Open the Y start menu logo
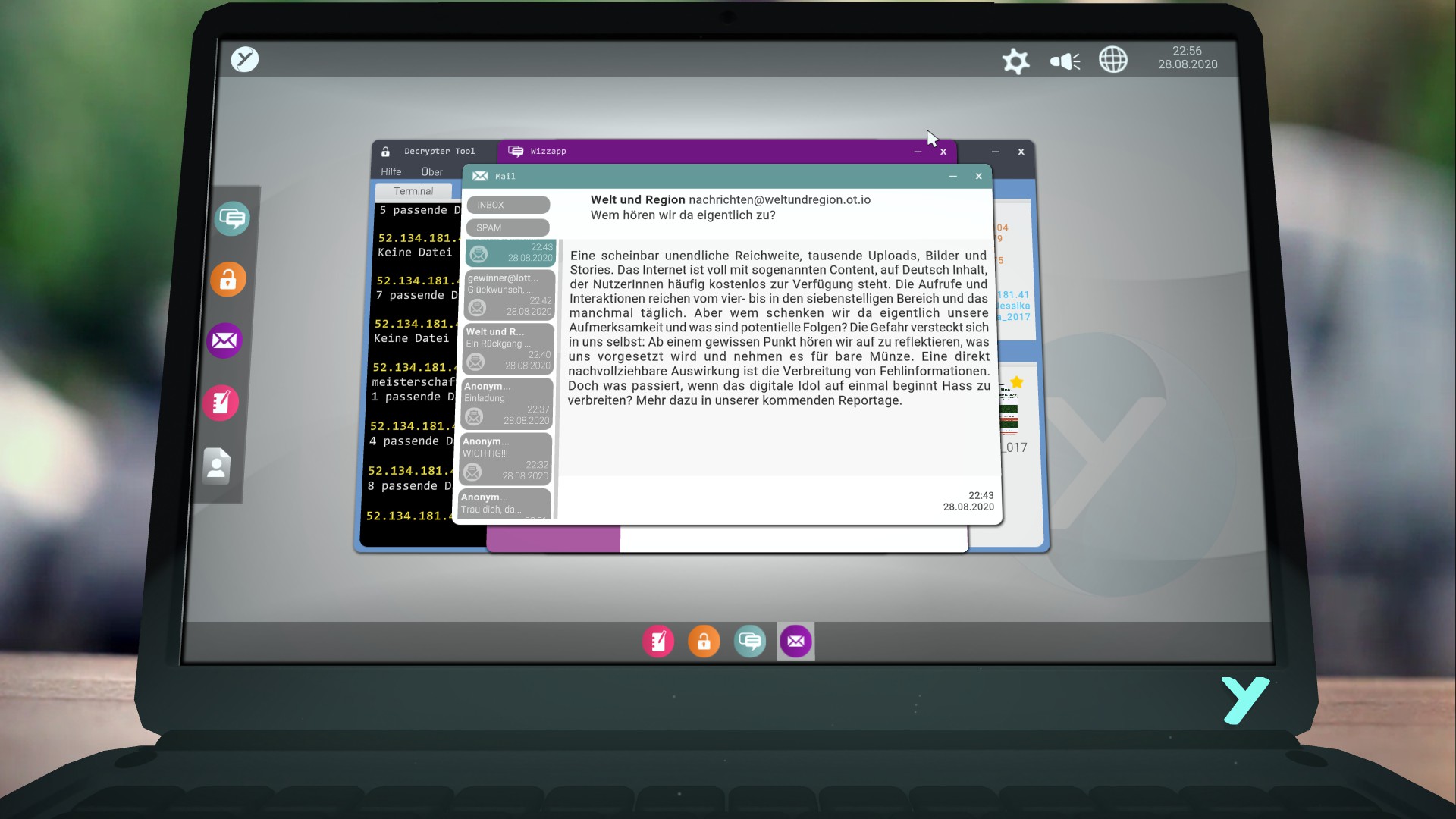The width and height of the screenshot is (1456, 819). [245, 59]
